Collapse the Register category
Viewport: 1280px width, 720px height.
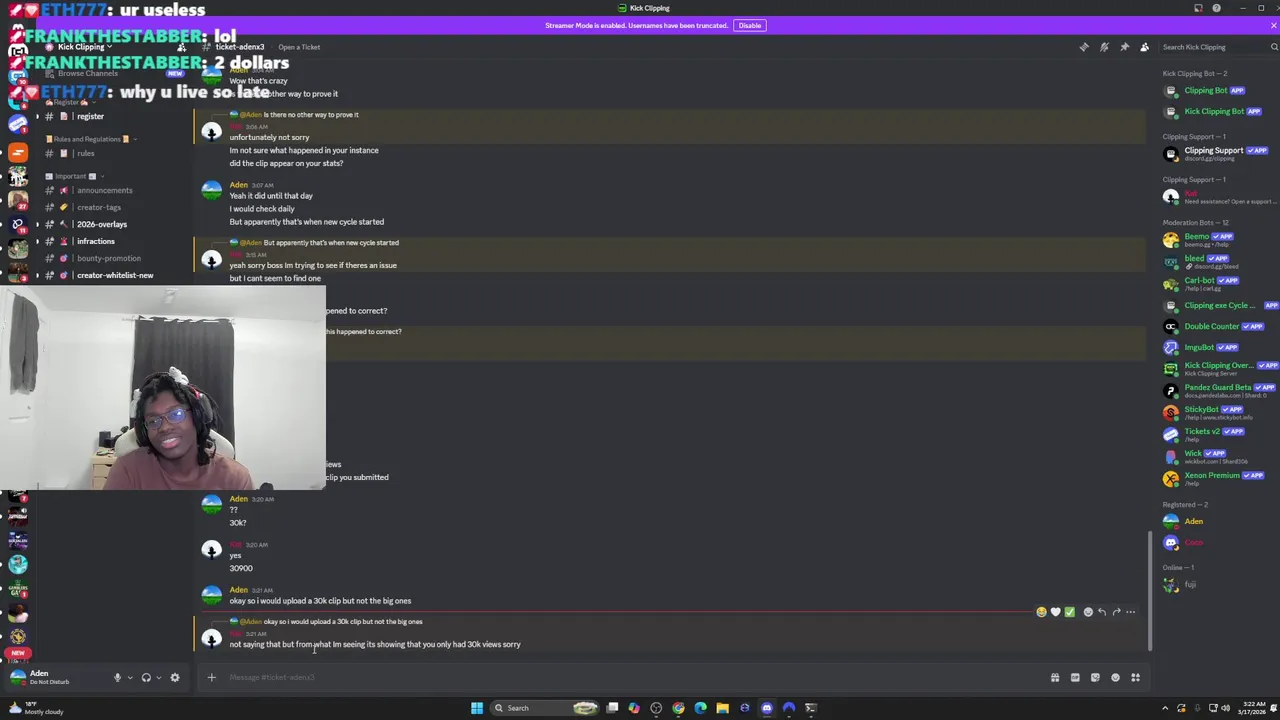tap(70, 102)
